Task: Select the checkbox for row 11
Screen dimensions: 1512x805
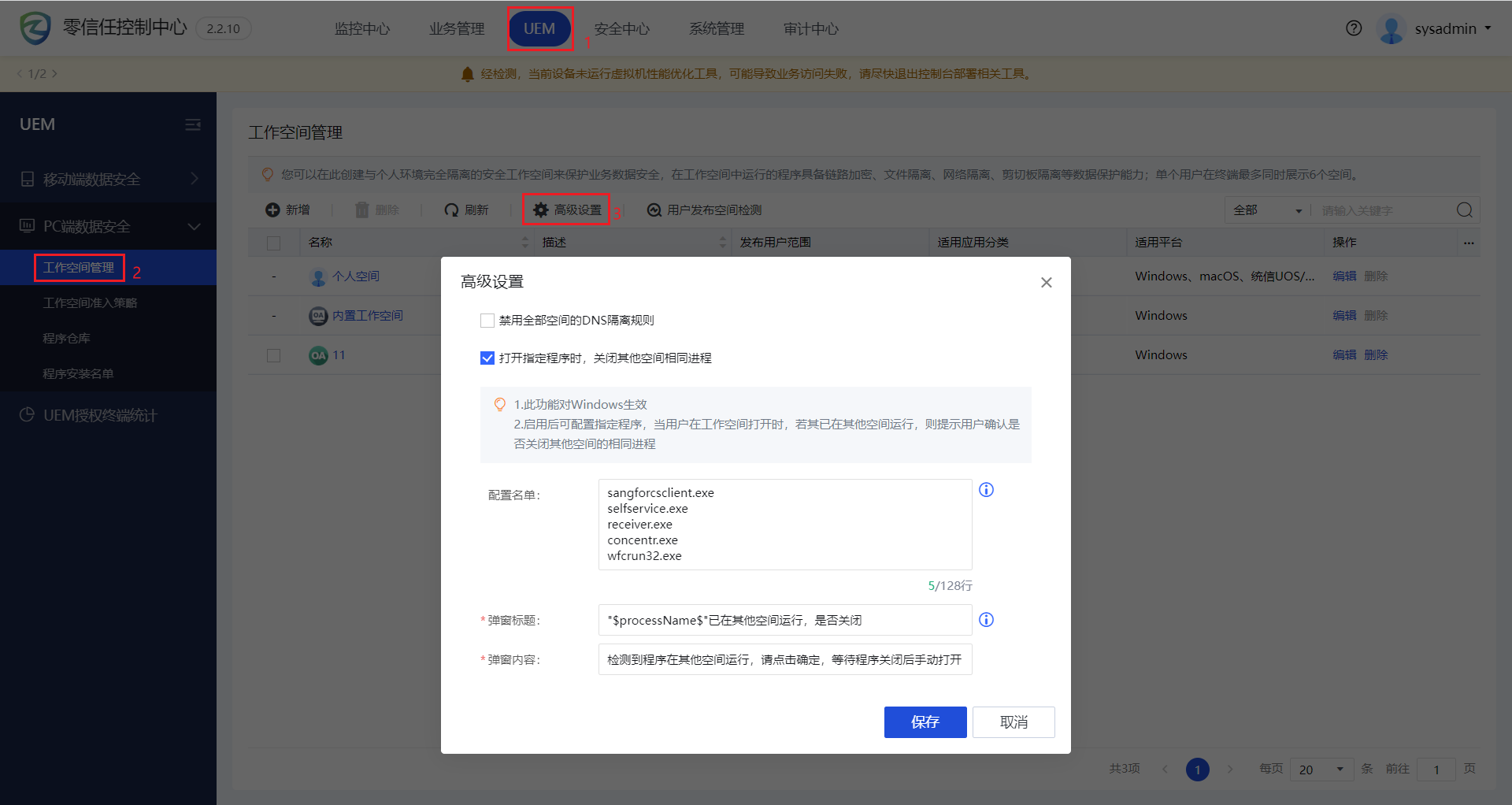Action: click(x=274, y=355)
